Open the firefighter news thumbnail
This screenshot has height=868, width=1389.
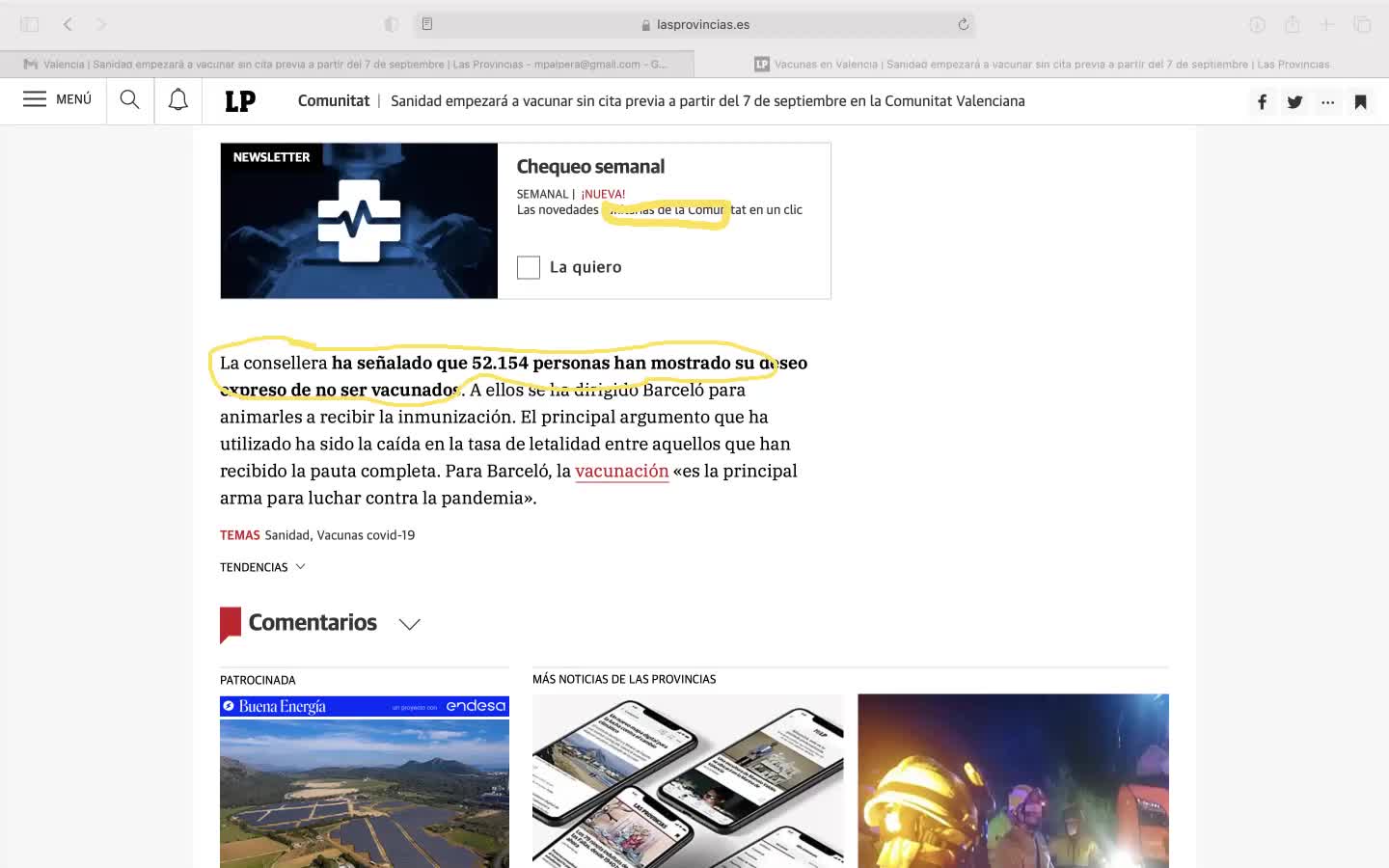pyautogui.click(x=1013, y=781)
